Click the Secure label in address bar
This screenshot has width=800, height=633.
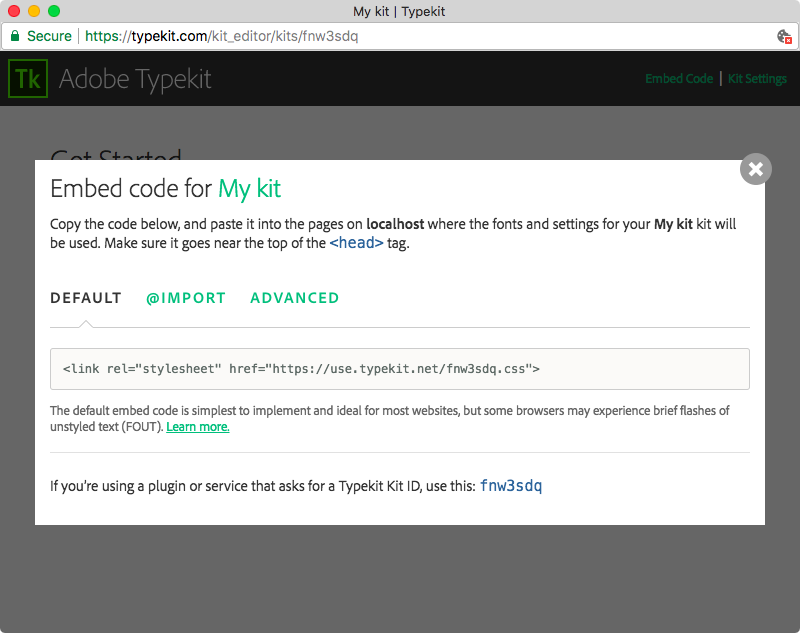tap(49, 36)
